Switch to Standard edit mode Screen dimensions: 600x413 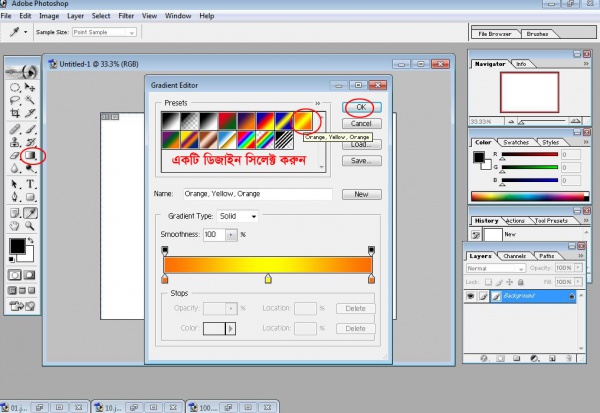(15, 275)
